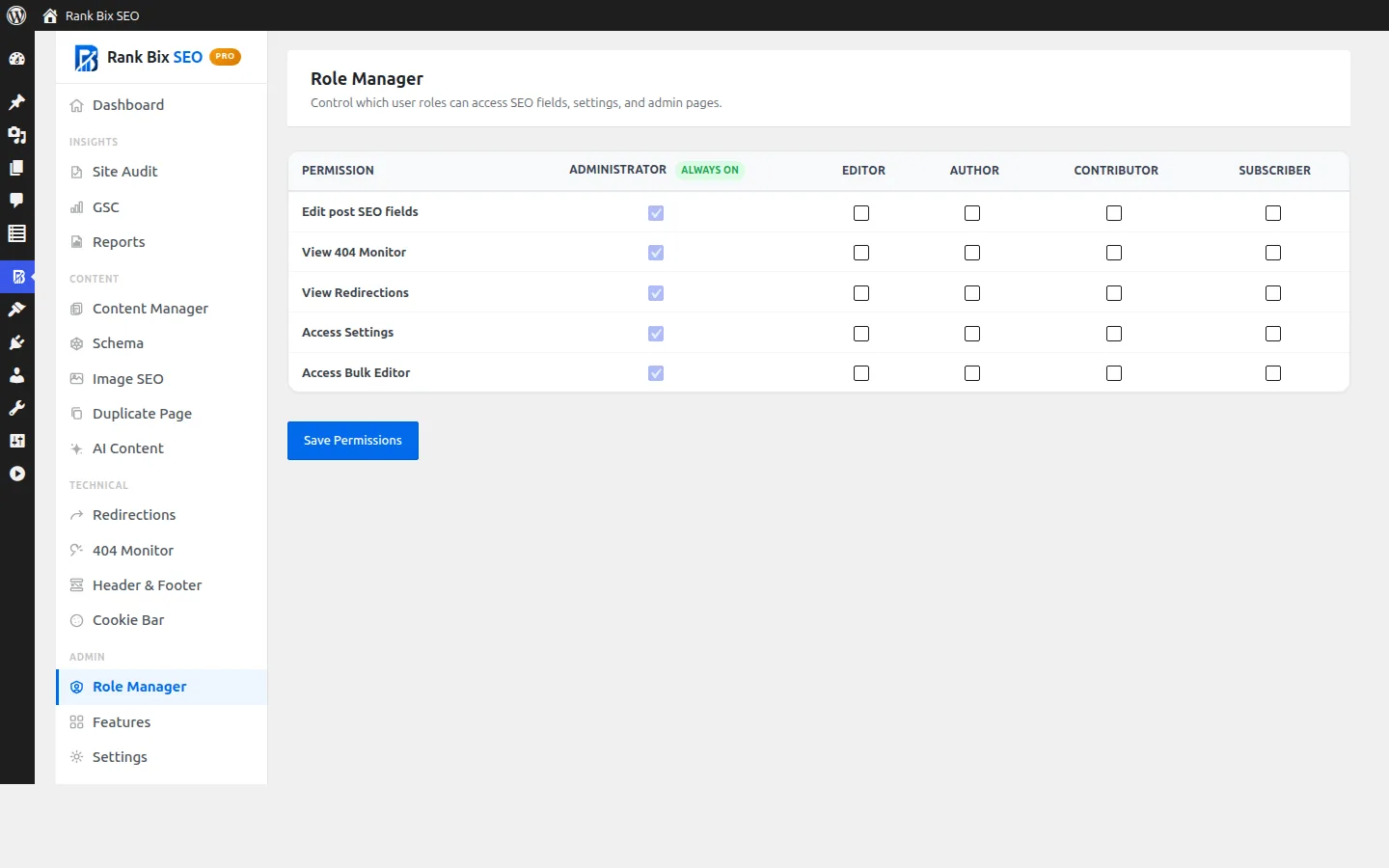
Task: Open the site home icon
Action: (50, 15)
